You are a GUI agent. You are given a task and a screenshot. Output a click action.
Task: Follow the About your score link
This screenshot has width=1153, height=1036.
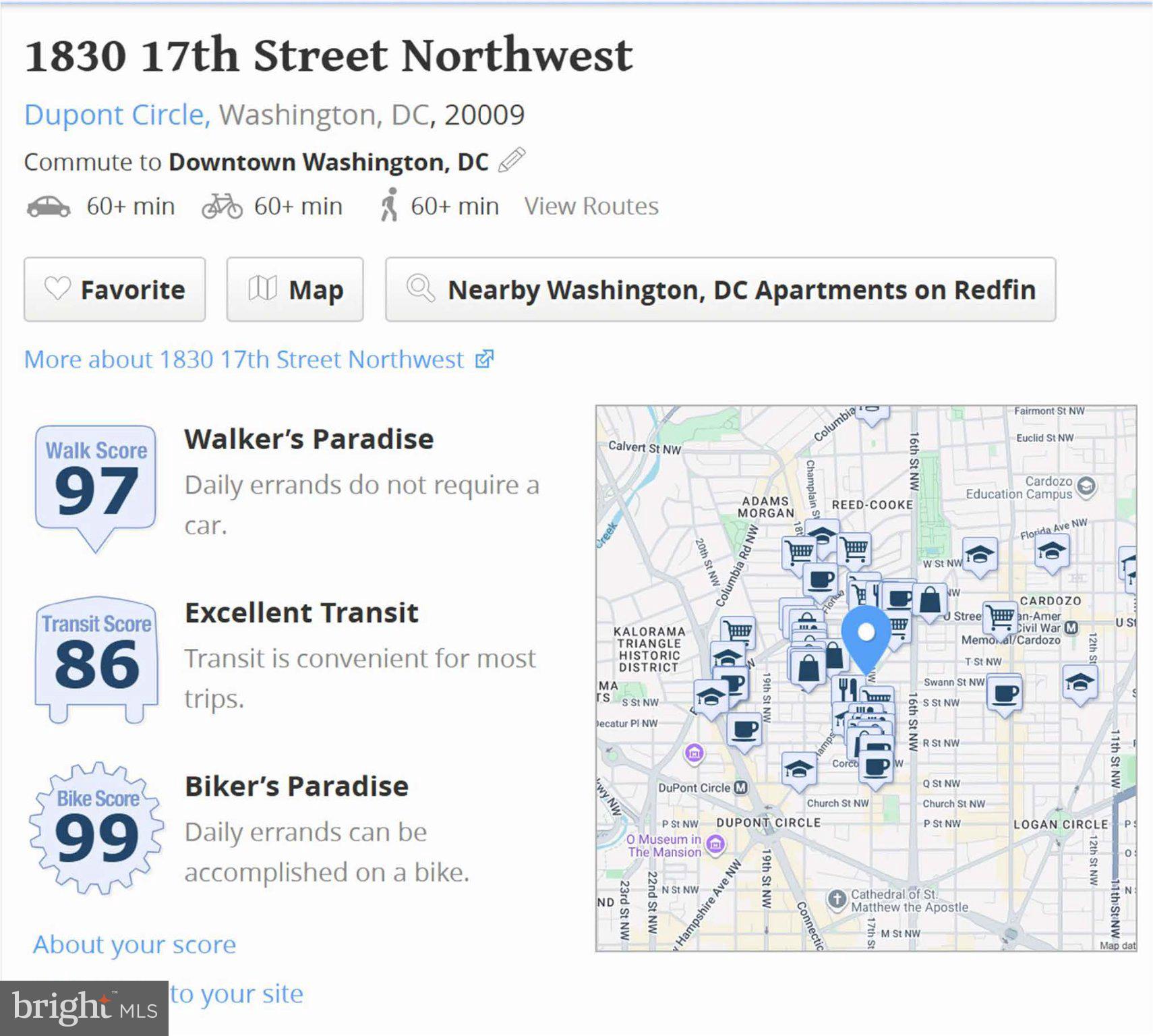click(x=134, y=944)
